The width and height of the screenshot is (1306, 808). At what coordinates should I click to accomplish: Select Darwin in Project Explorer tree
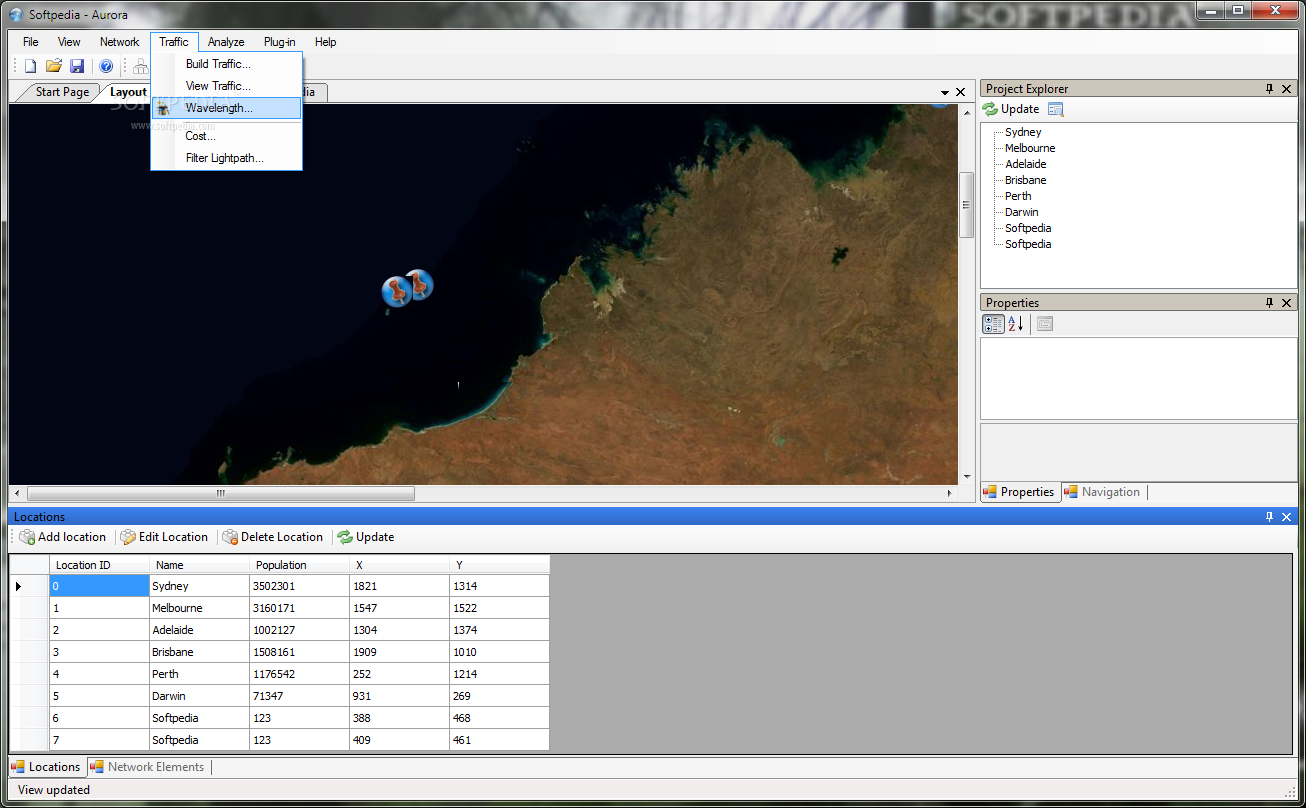(1022, 212)
